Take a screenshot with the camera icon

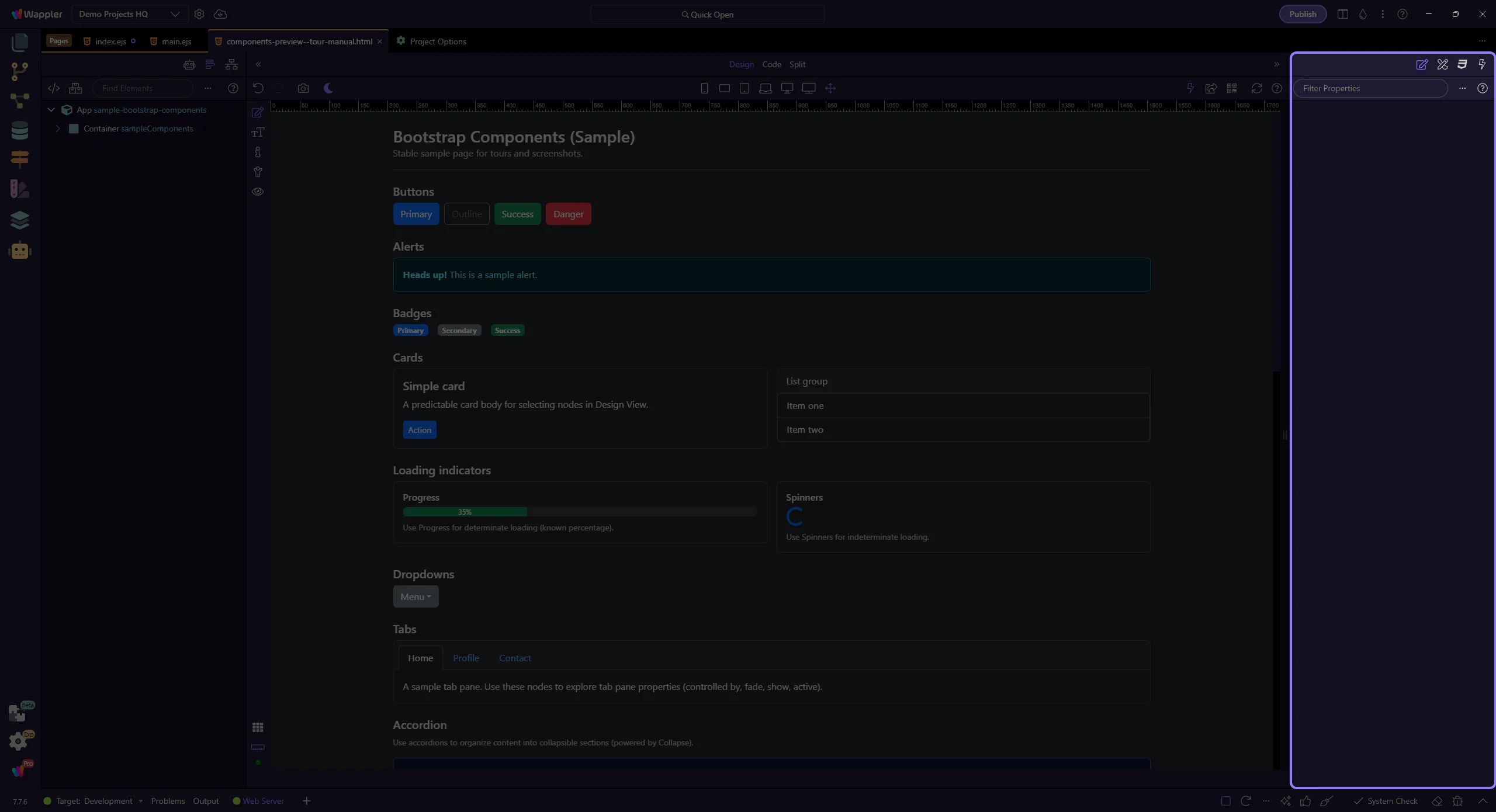point(303,88)
